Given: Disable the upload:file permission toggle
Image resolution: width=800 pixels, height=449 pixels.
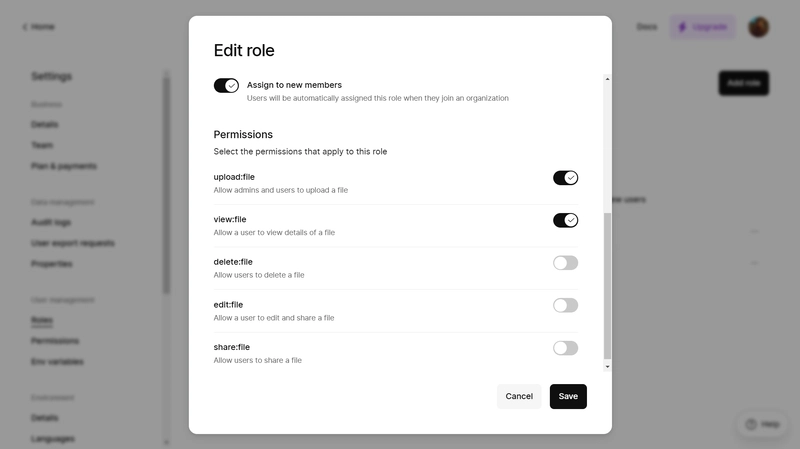Looking at the screenshot, I should click(565, 178).
